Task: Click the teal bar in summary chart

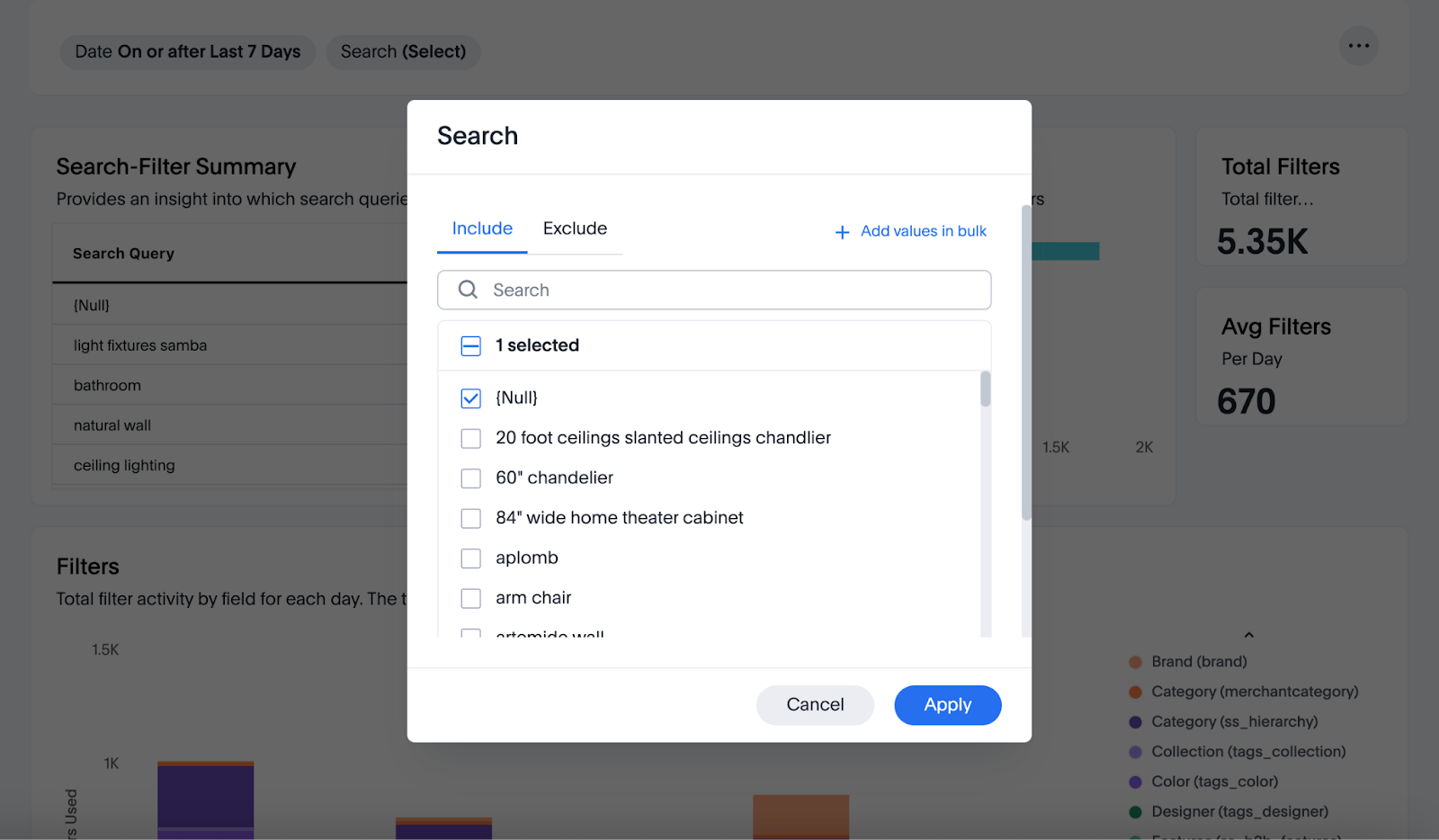Action: [x=1066, y=251]
